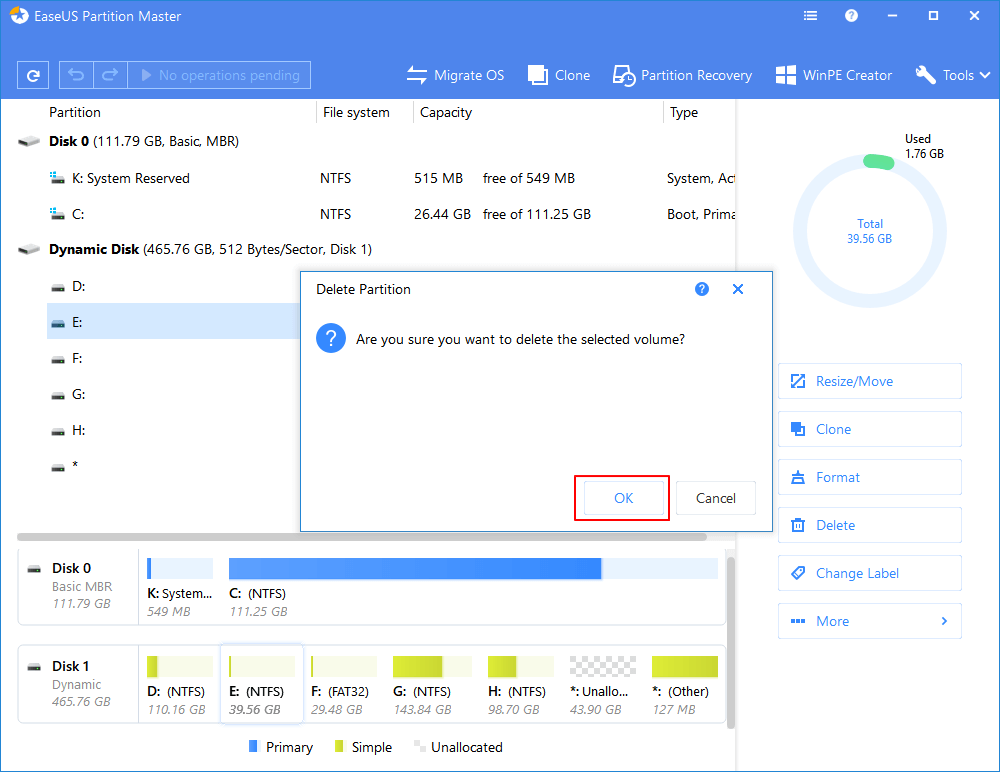Select the E: volume row

[173, 322]
